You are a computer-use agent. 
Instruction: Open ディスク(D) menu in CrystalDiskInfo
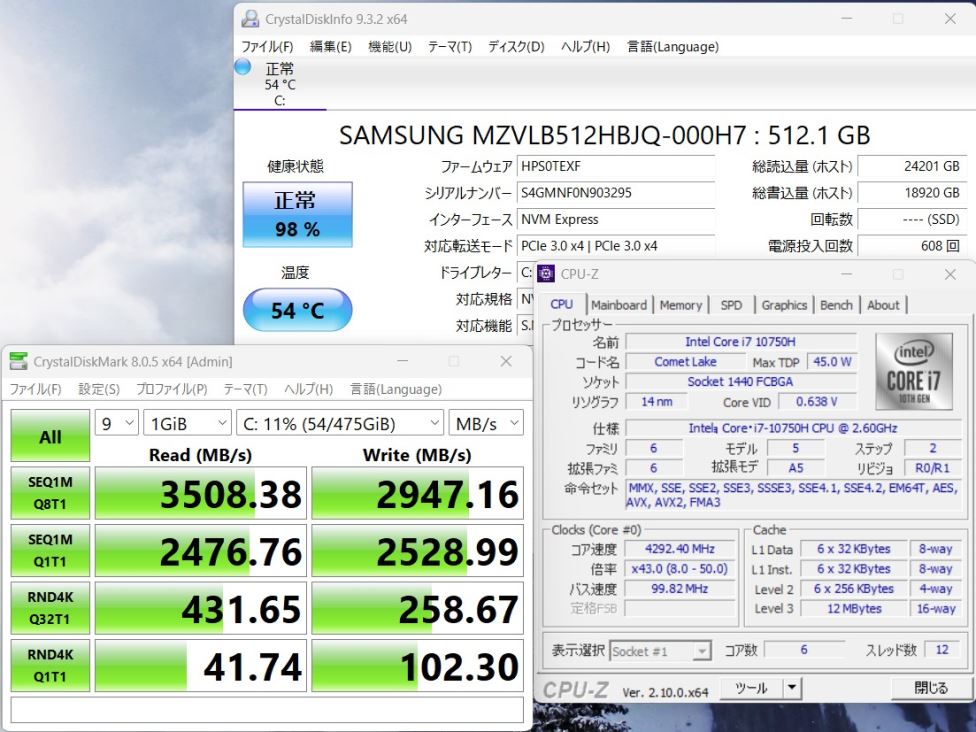point(516,47)
